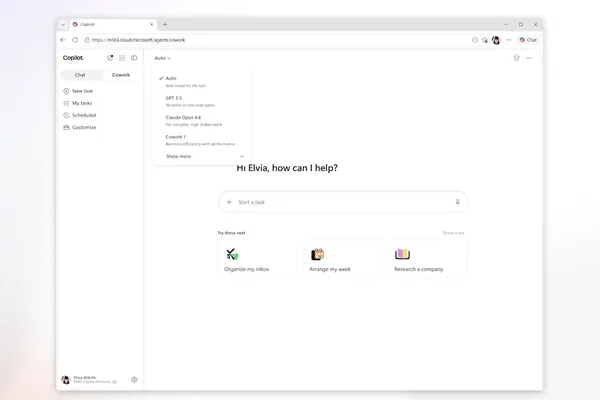The image size is (600, 400).
Task: Open a new browser tab with plus icon
Action: click(x=165, y=24)
